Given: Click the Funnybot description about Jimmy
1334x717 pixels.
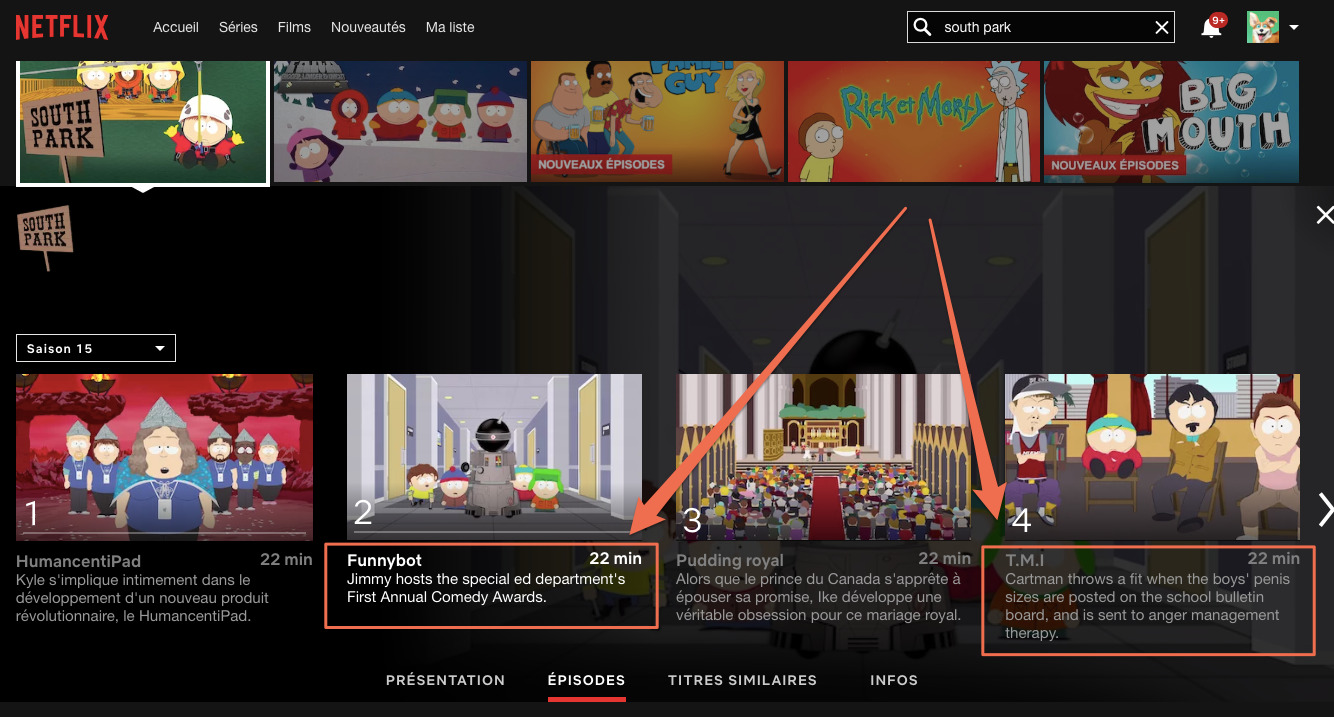Looking at the screenshot, I should tap(486, 588).
